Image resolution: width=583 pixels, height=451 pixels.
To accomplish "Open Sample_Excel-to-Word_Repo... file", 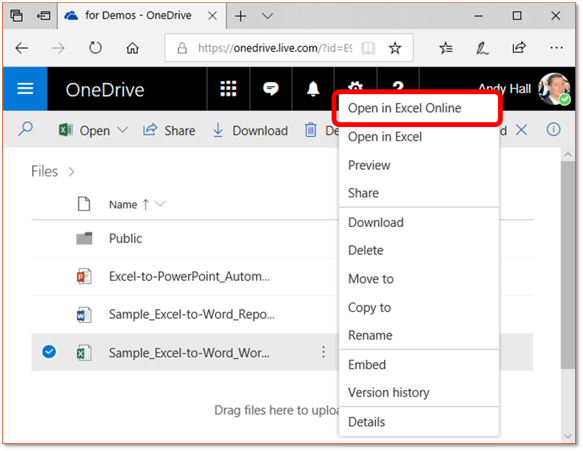I will pos(191,314).
